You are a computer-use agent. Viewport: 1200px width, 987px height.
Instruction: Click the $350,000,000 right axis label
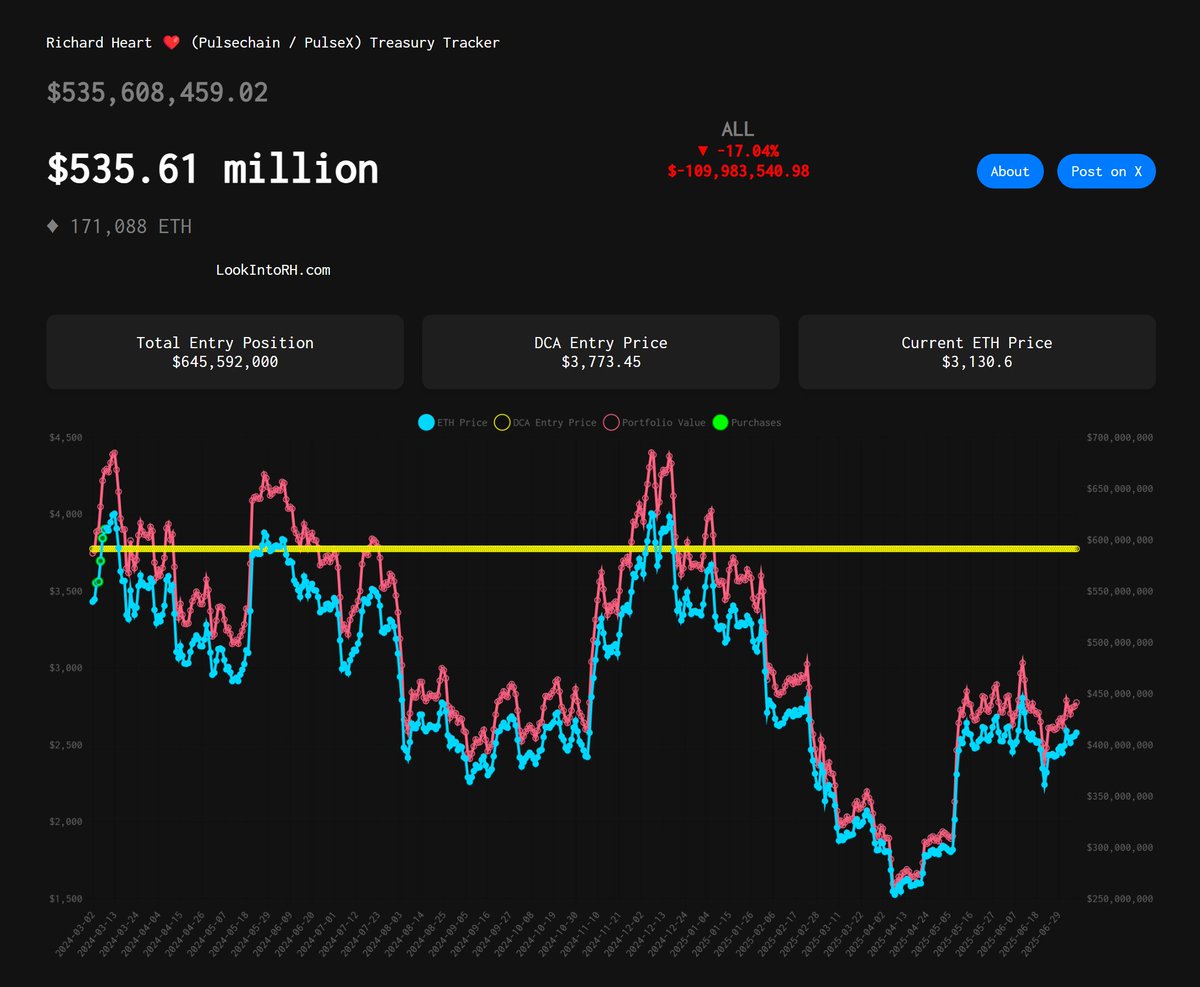pyautogui.click(x=1119, y=797)
